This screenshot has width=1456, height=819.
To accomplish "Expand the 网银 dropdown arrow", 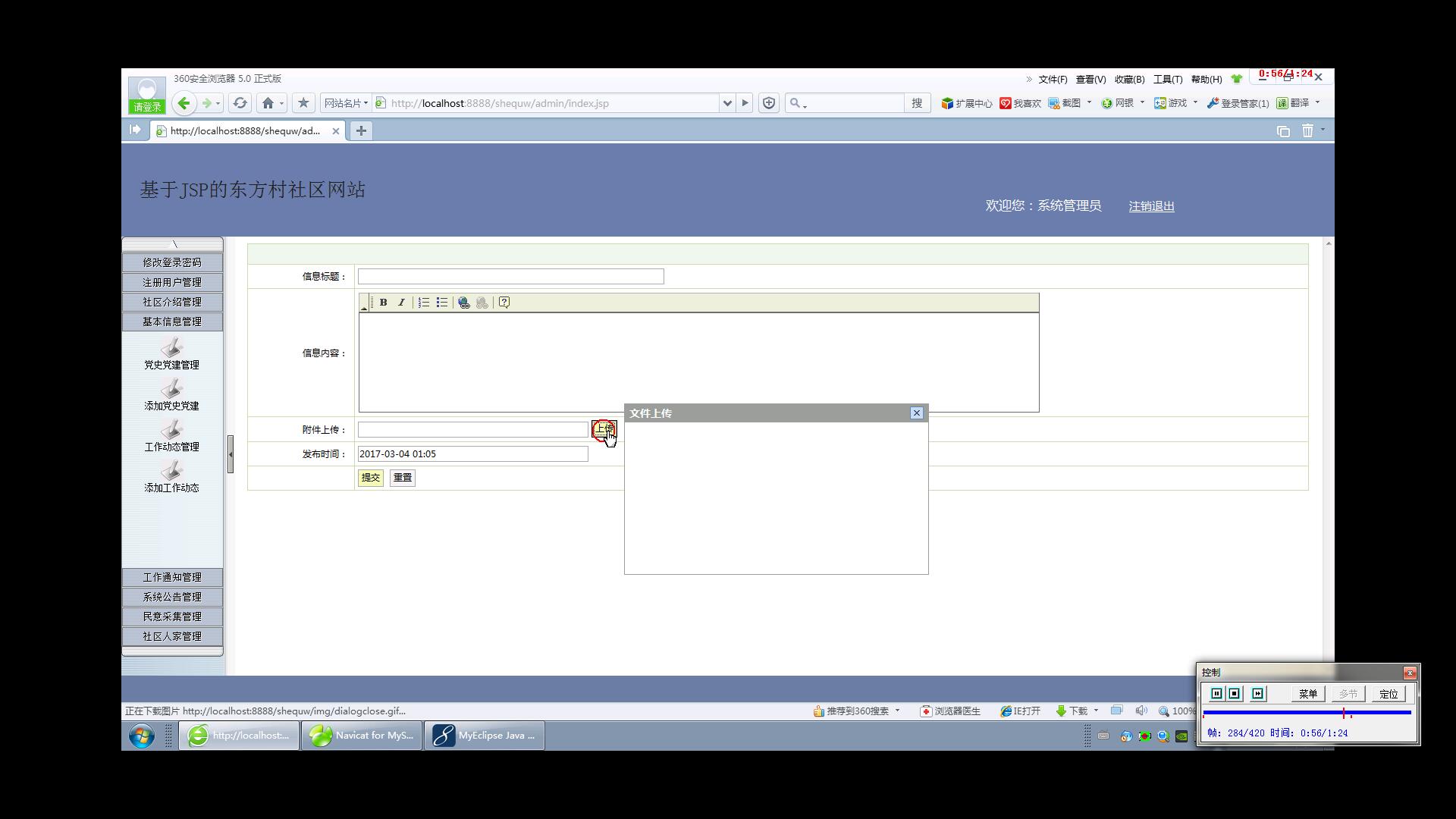I will coord(1142,102).
